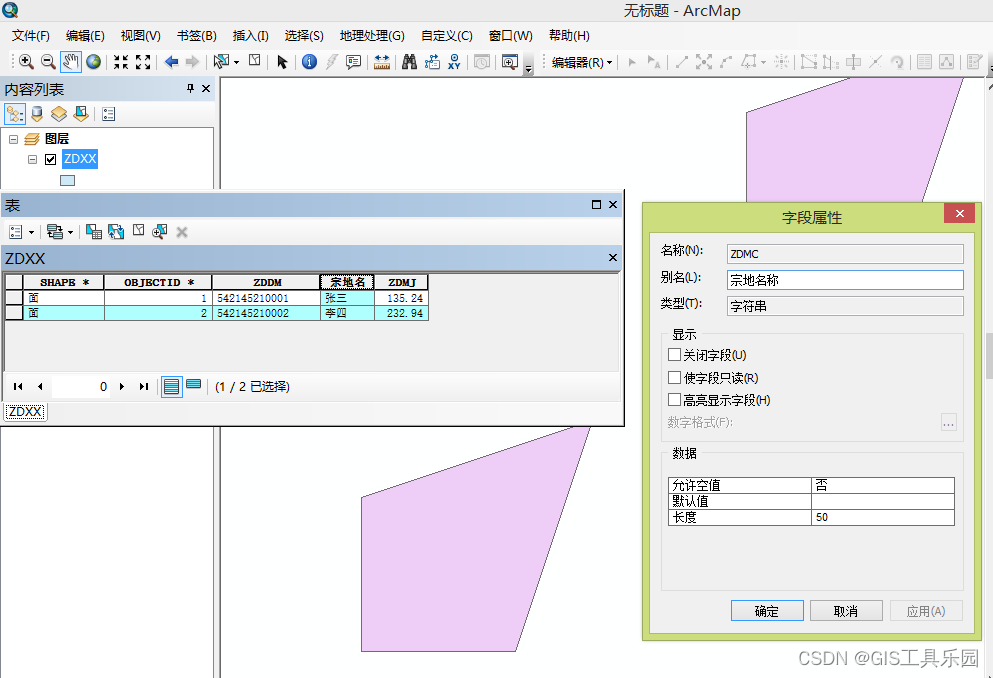The image size is (993, 678).
Task: Activate the Pan hand tool
Action: tap(71, 61)
